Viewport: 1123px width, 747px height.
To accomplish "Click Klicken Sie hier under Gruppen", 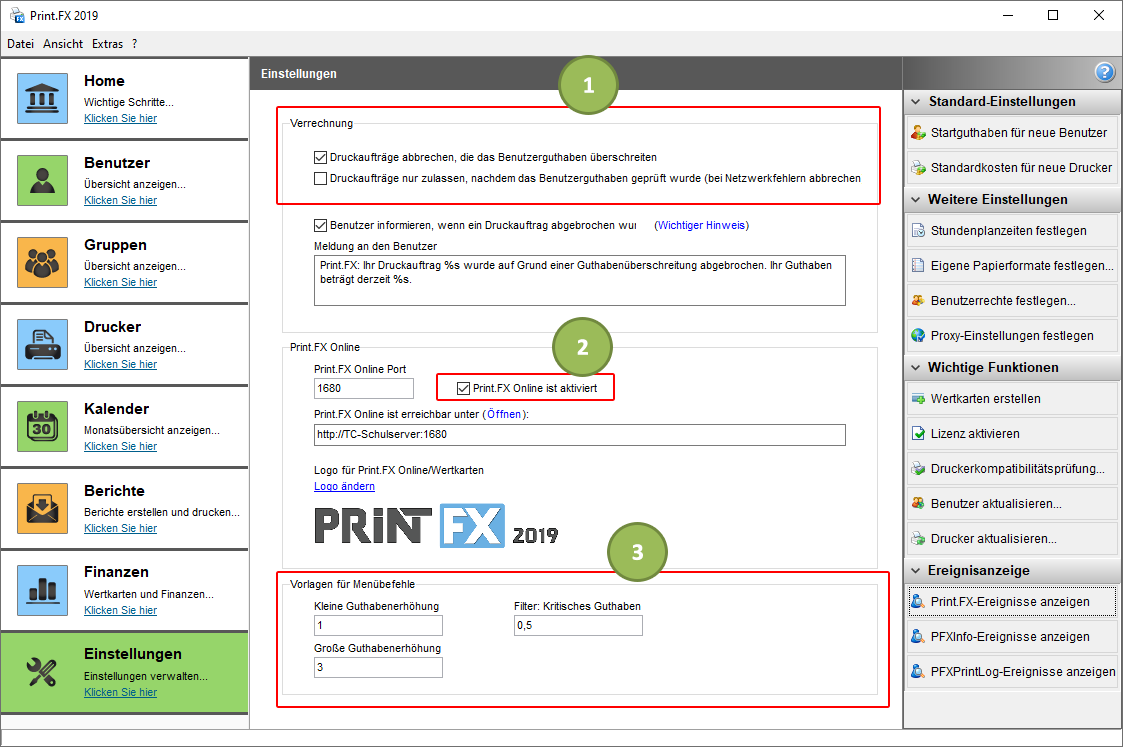I will click(x=120, y=282).
